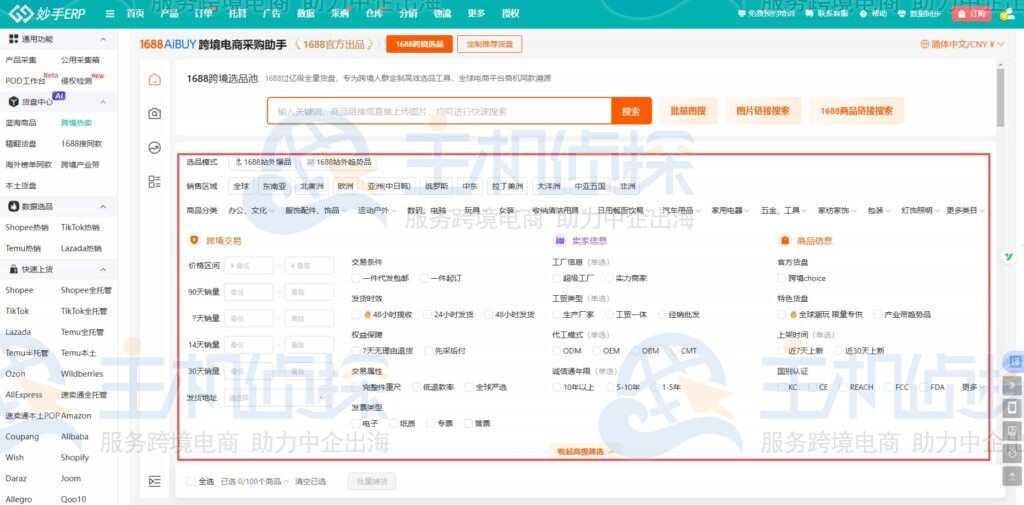This screenshot has height=505, width=1024.
Task: Open the 物流 top menu
Action: [442, 14]
